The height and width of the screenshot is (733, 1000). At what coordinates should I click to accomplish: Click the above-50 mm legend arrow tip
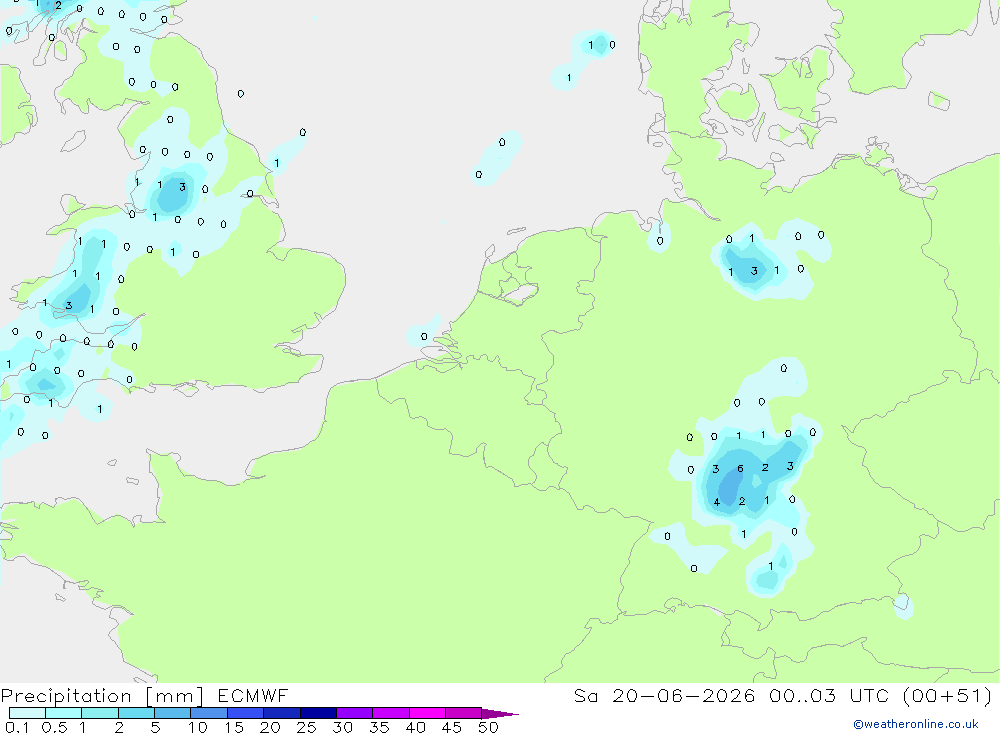[500, 714]
